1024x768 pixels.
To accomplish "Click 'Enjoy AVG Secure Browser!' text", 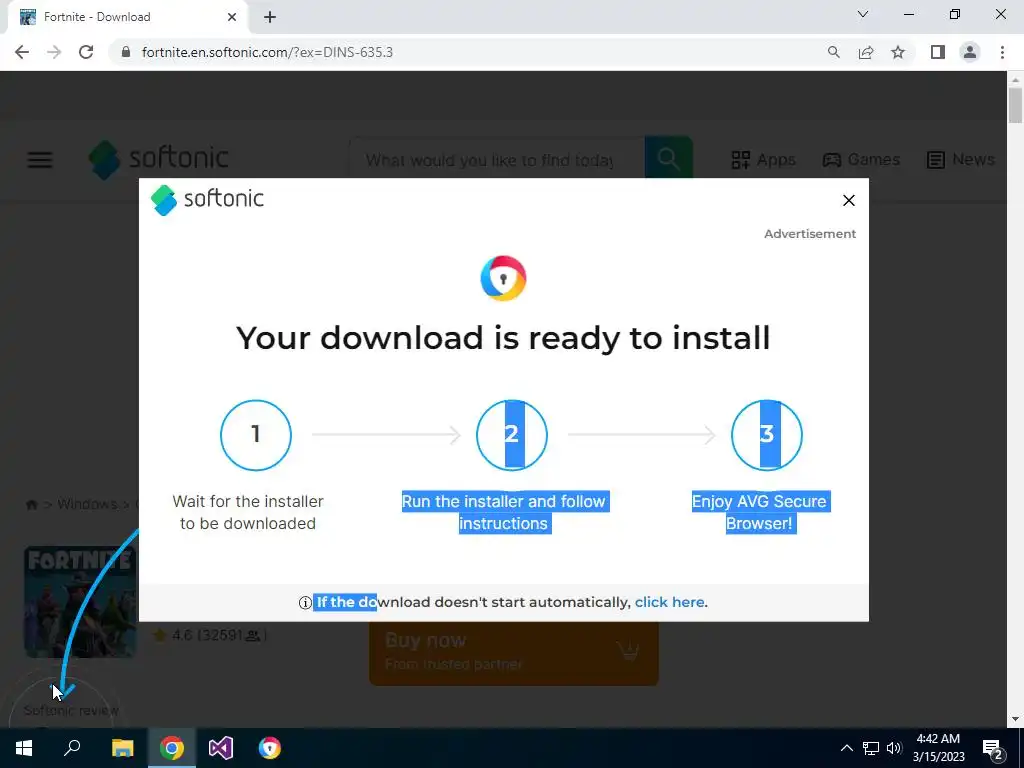I will tap(760, 513).
